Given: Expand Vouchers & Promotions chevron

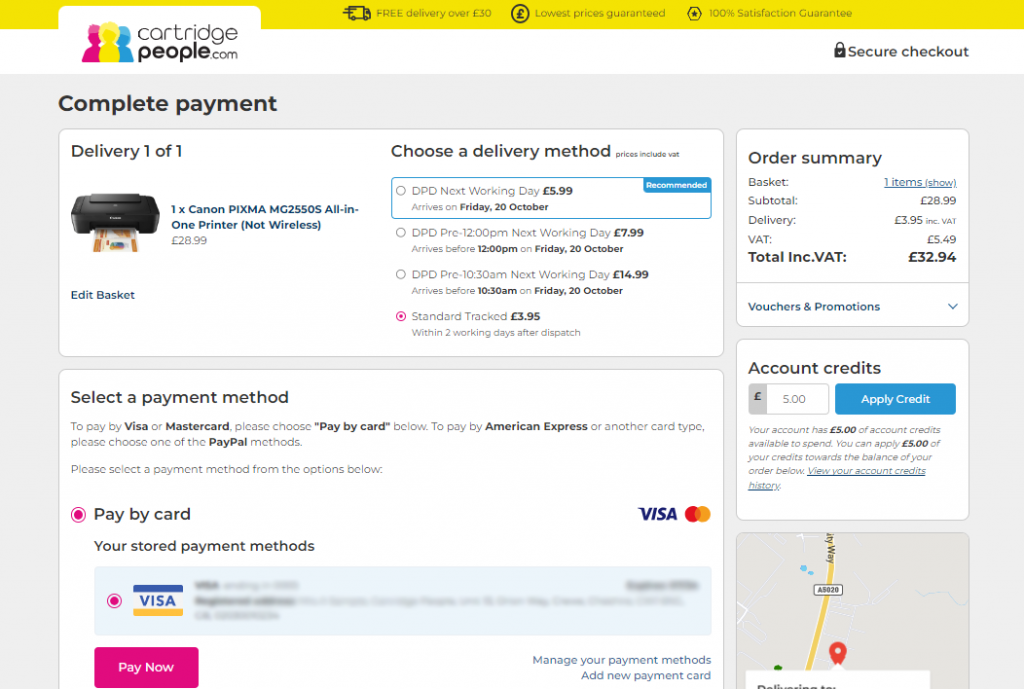Looking at the screenshot, I should coord(953,306).
